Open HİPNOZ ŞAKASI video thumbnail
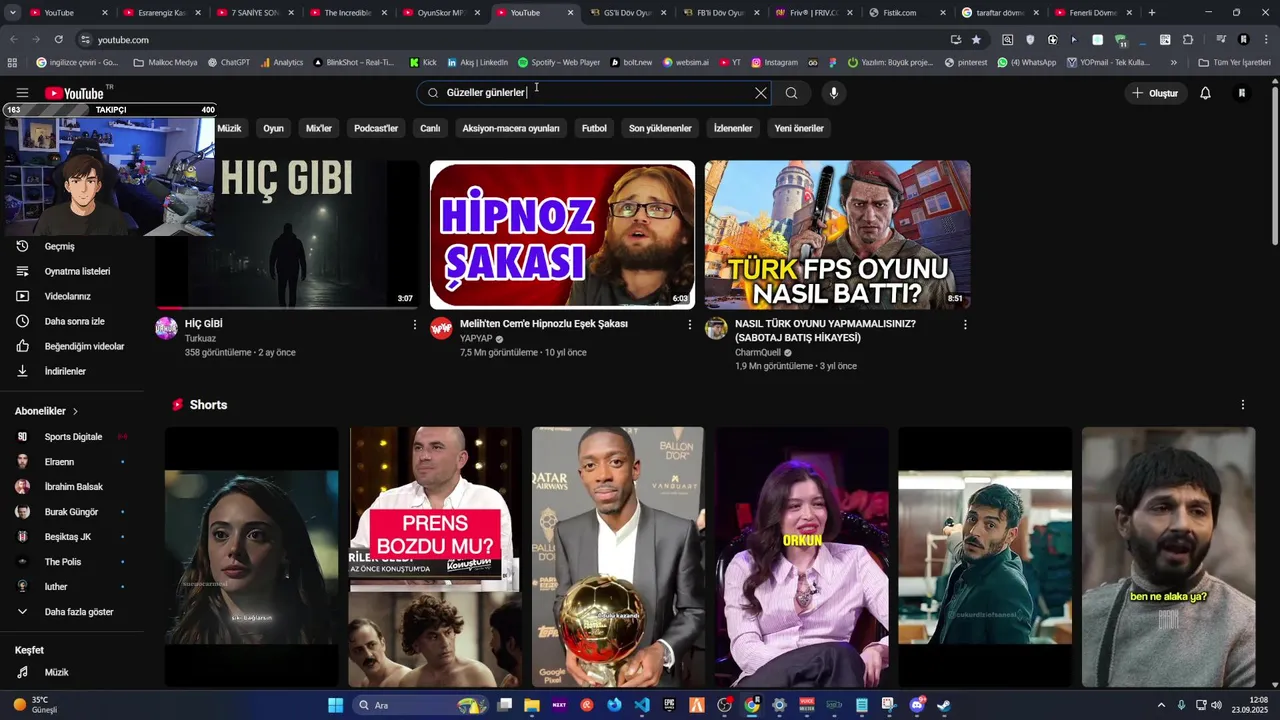 [562, 235]
